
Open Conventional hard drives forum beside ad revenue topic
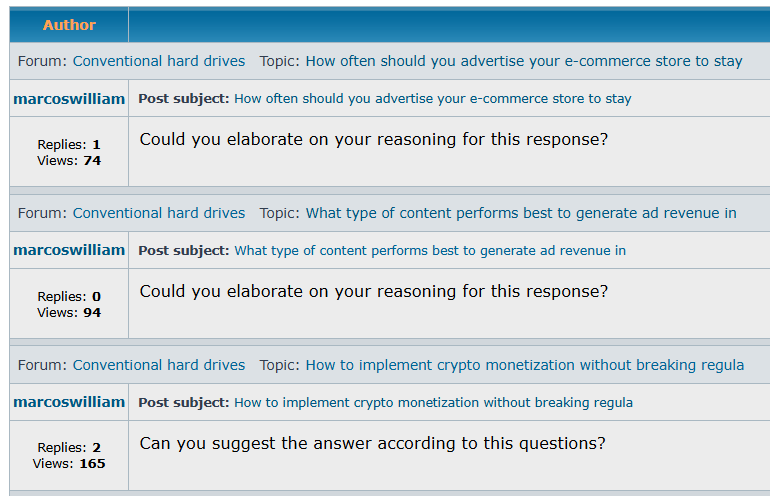click(x=159, y=213)
